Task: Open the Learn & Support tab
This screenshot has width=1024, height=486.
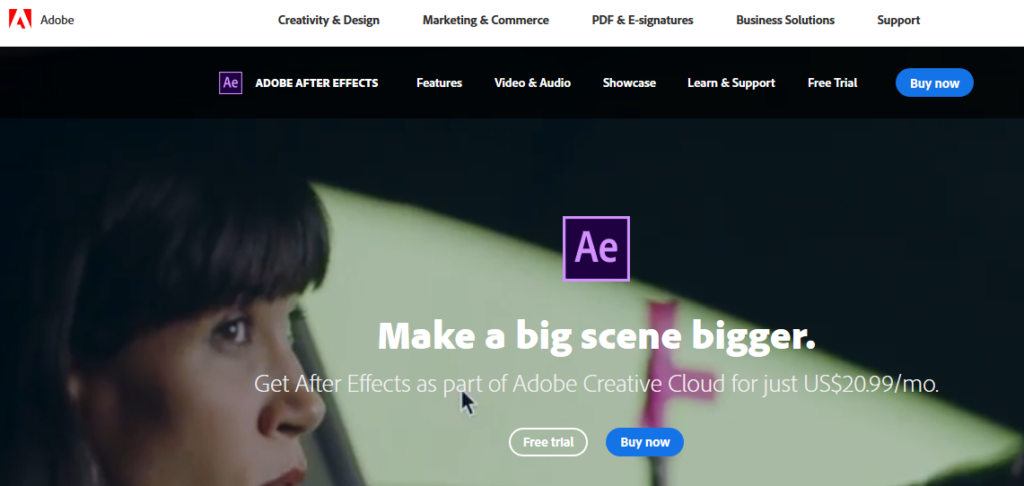Action: click(x=731, y=83)
